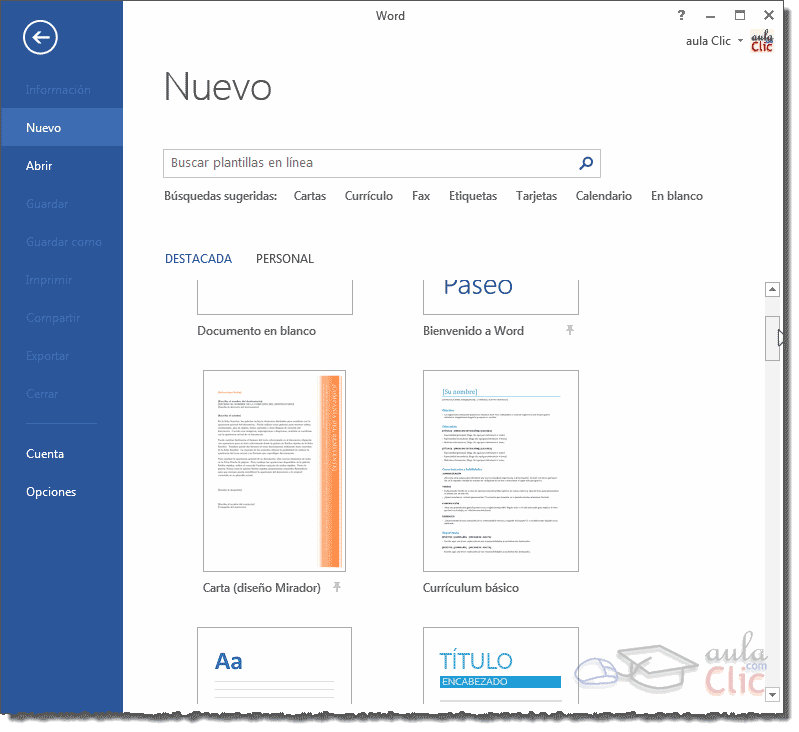The height and width of the screenshot is (732, 799).
Task: Click the aula Clic account name
Action: [x=708, y=41]
